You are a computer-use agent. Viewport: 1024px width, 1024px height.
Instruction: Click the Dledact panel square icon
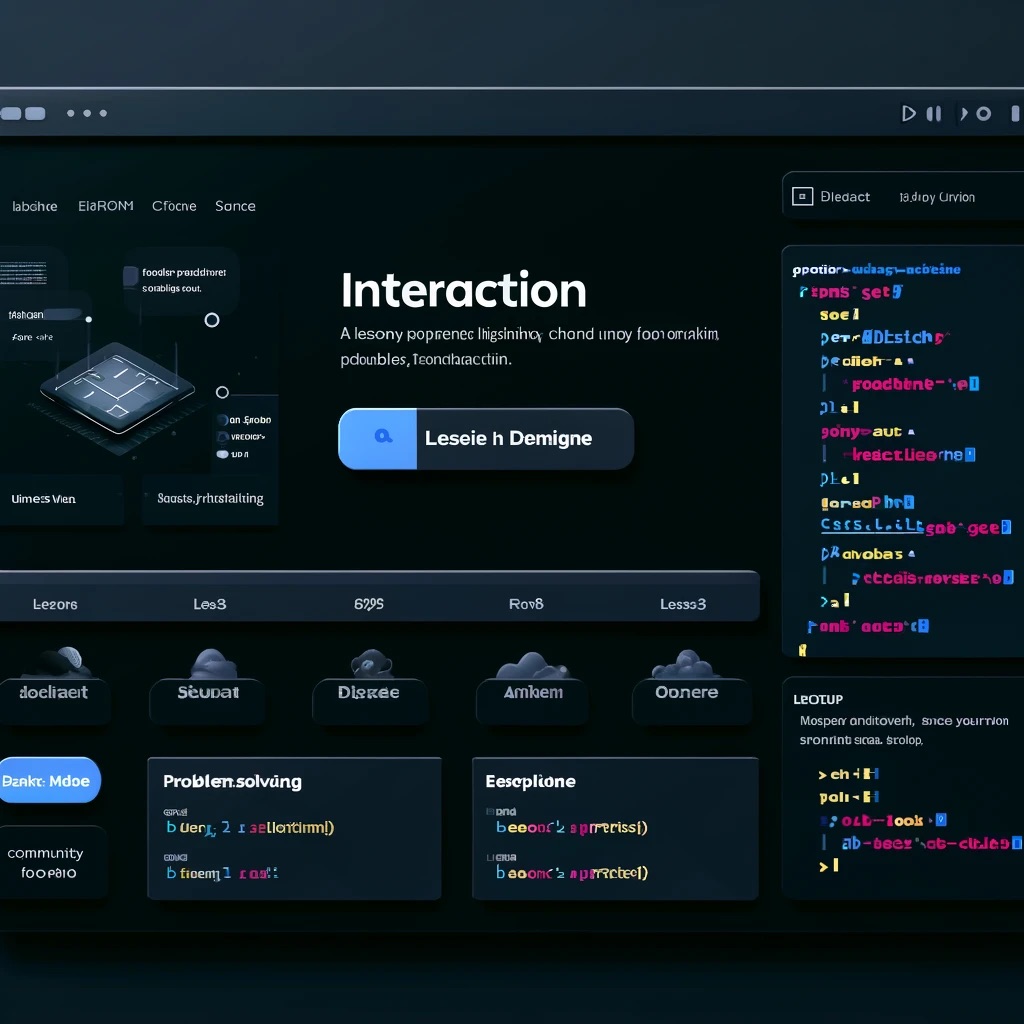point(802,196)
